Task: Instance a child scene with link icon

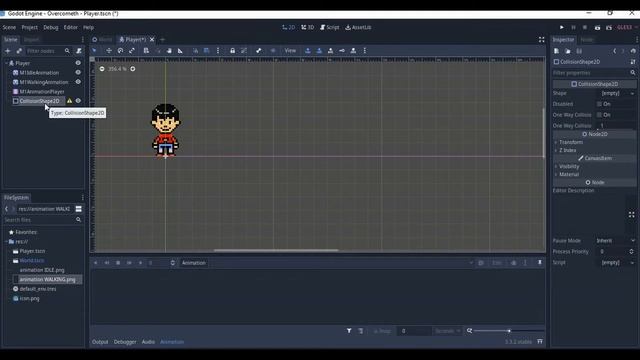Action: (x=19, y=51)
